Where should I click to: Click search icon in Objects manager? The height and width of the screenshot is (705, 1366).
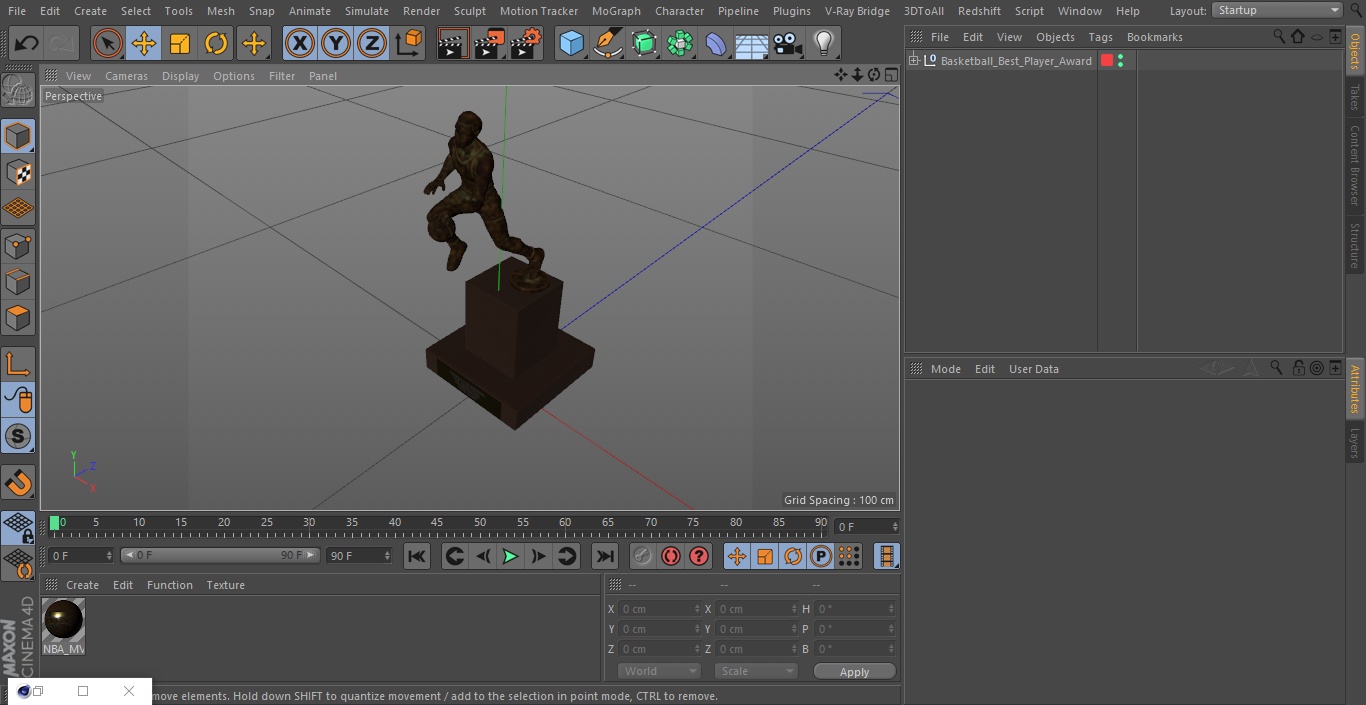click(x=1279, y=36)
